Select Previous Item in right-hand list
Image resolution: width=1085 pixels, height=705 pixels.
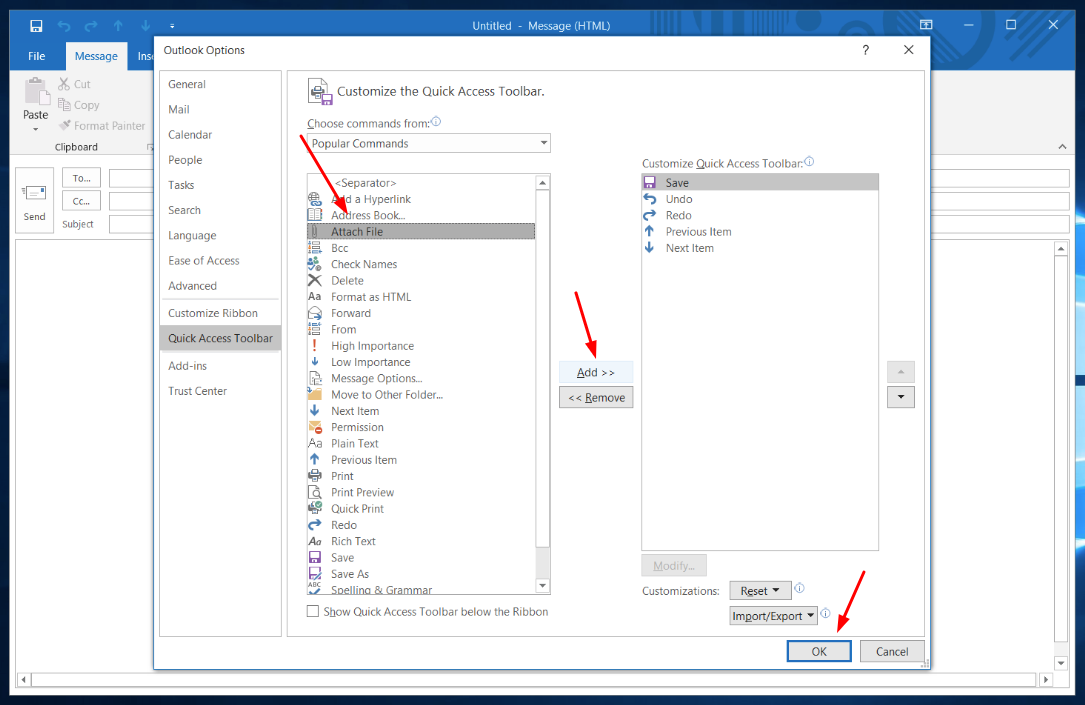(x=760, y=232)
